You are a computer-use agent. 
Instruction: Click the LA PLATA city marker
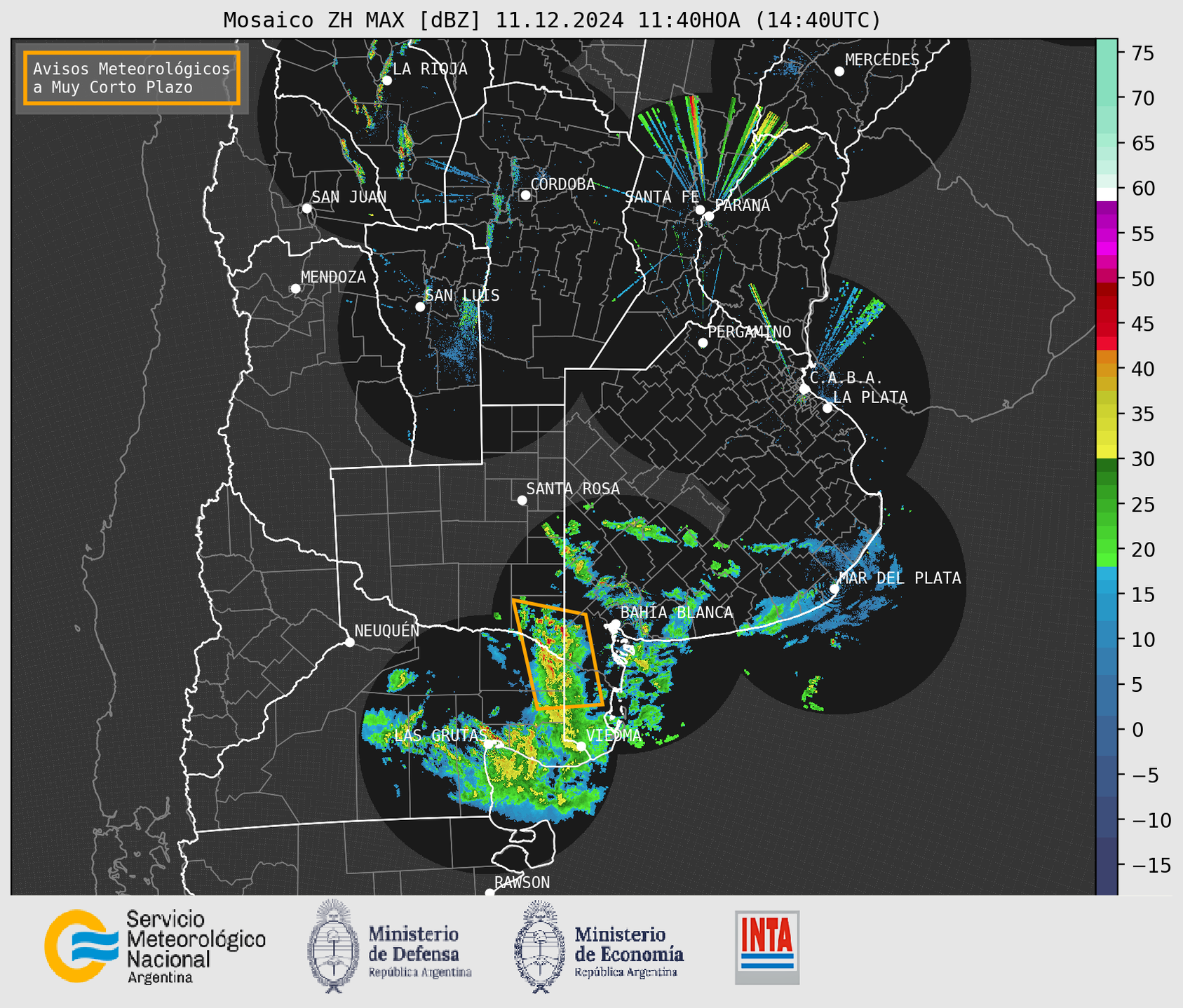pyautogui.click(x=827, y=408)
